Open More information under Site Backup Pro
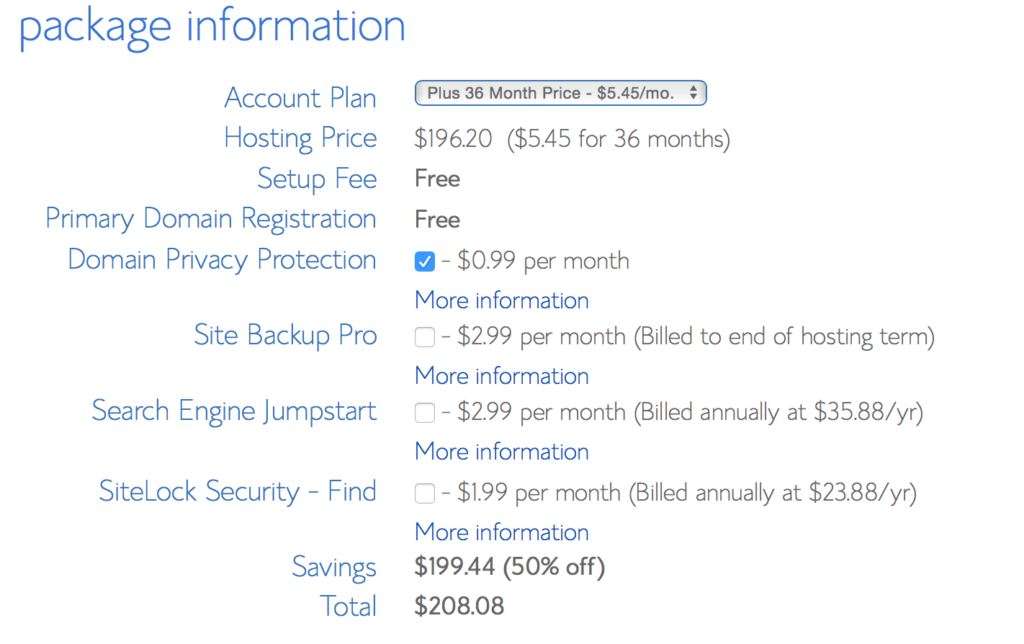1024x644 pixels. click(x=502, y=376)
